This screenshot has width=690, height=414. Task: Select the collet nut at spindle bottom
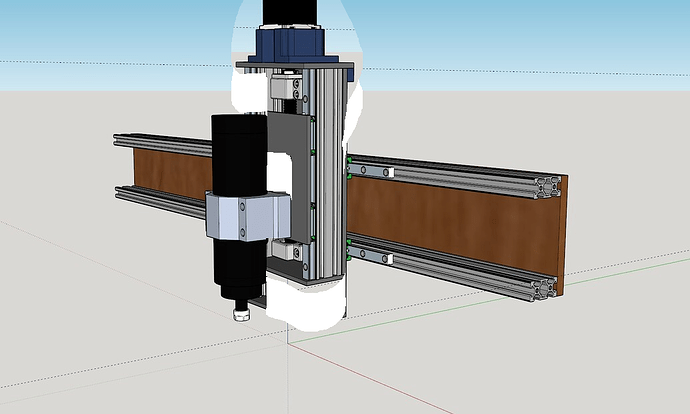(241, 314)
